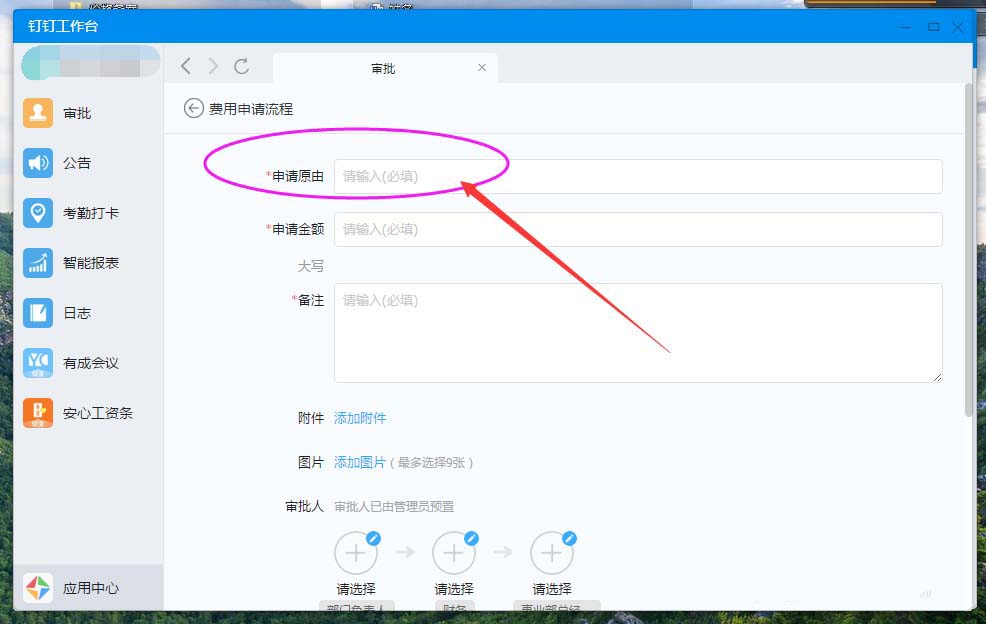Reload the page with the refresh icon

[x=241, y=66]
